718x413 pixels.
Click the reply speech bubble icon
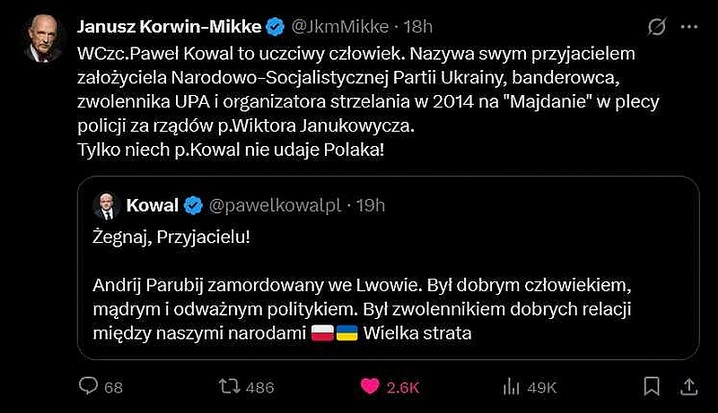[88, 386]
